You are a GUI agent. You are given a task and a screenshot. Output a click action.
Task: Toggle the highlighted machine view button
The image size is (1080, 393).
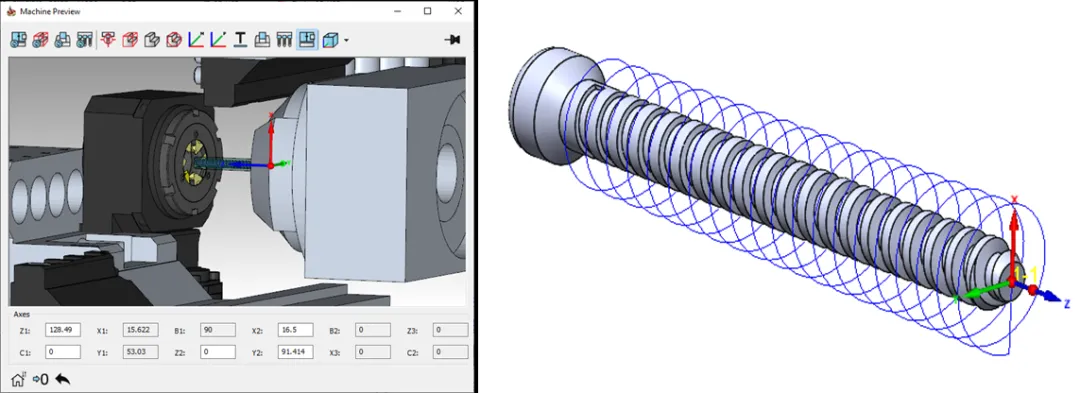point(307,40)
